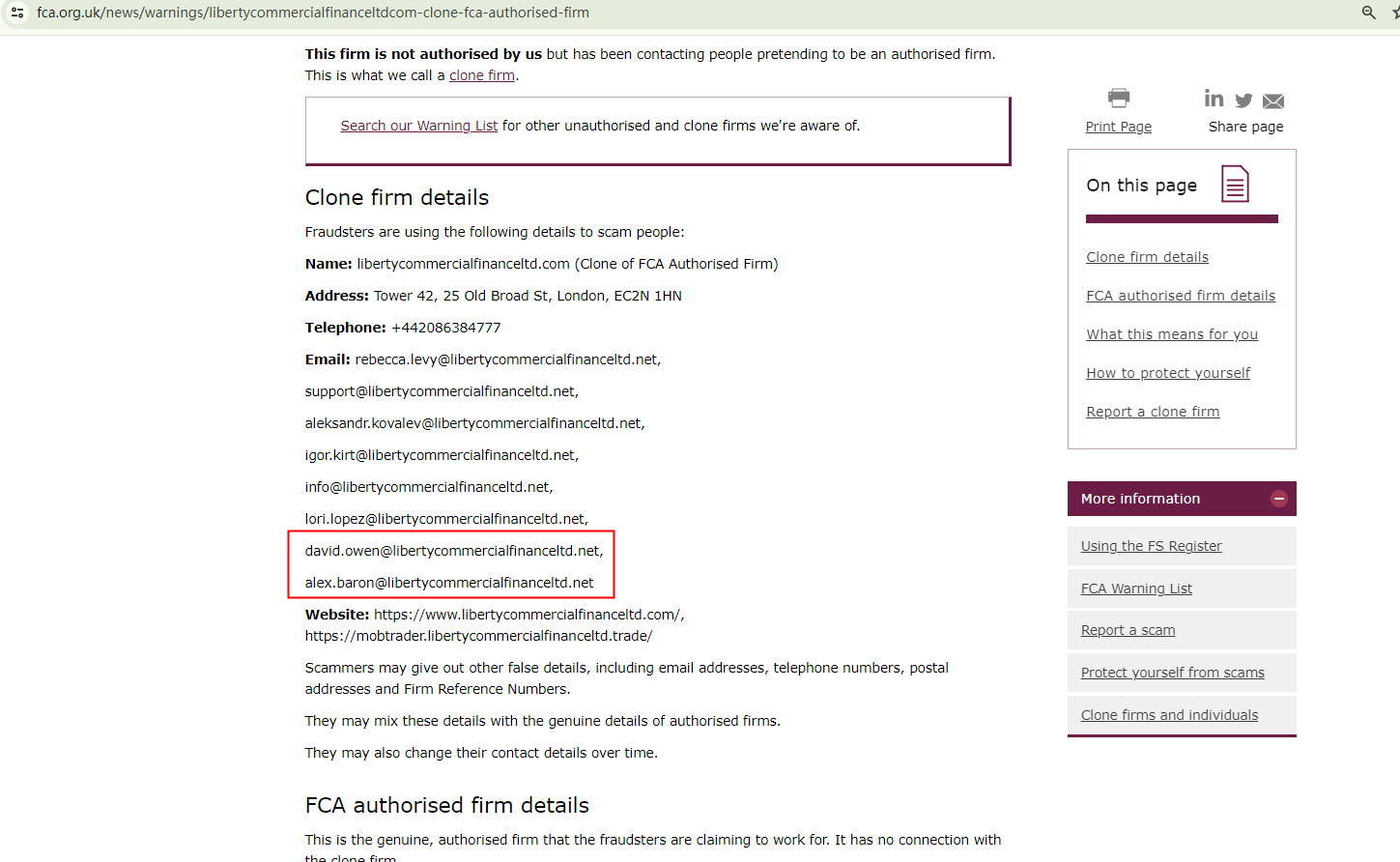Jump to FCA authorised firm details
The width and height of the screenshot is (1400, 862).
[1180, 296]
